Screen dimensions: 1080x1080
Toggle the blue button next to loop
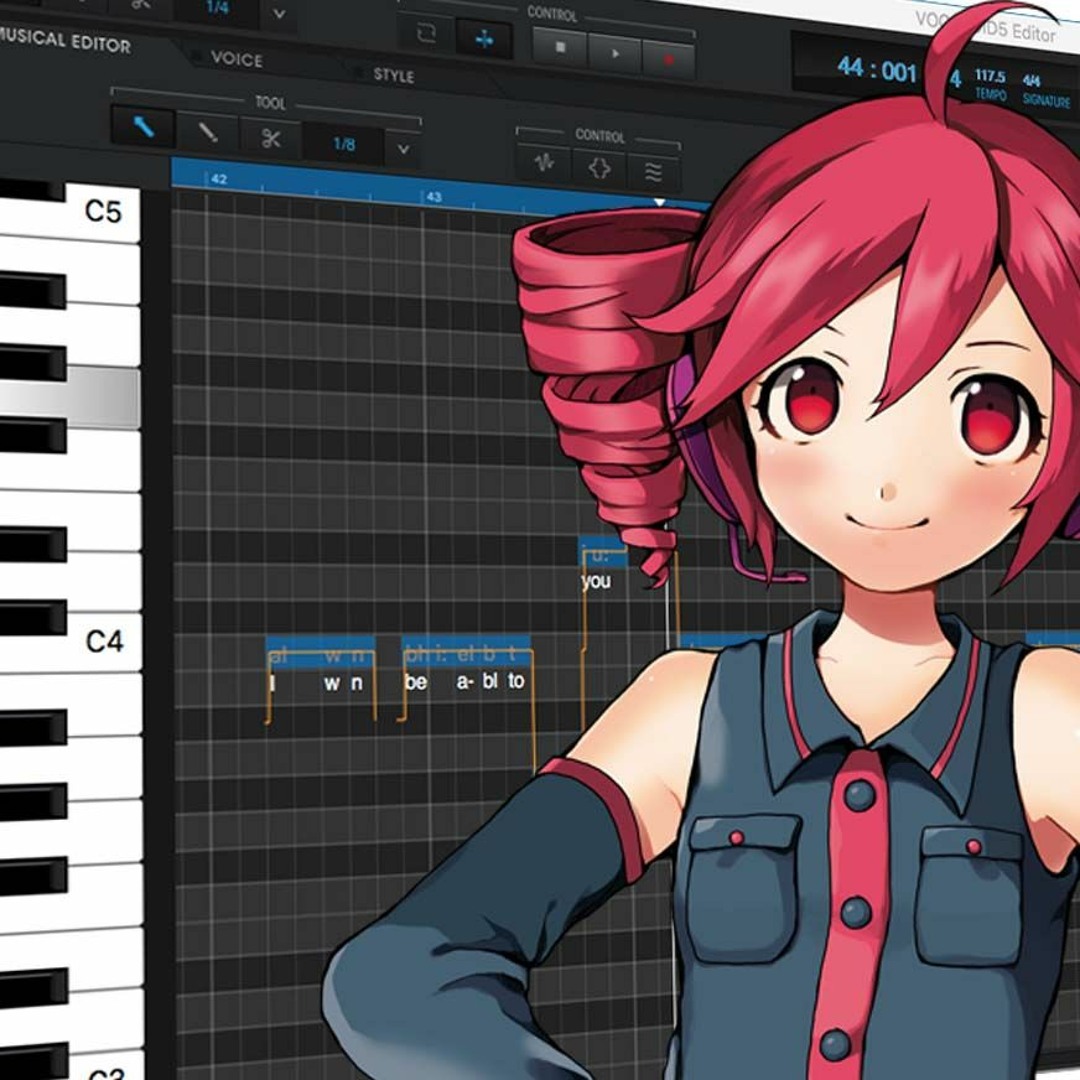click(485, 39)
